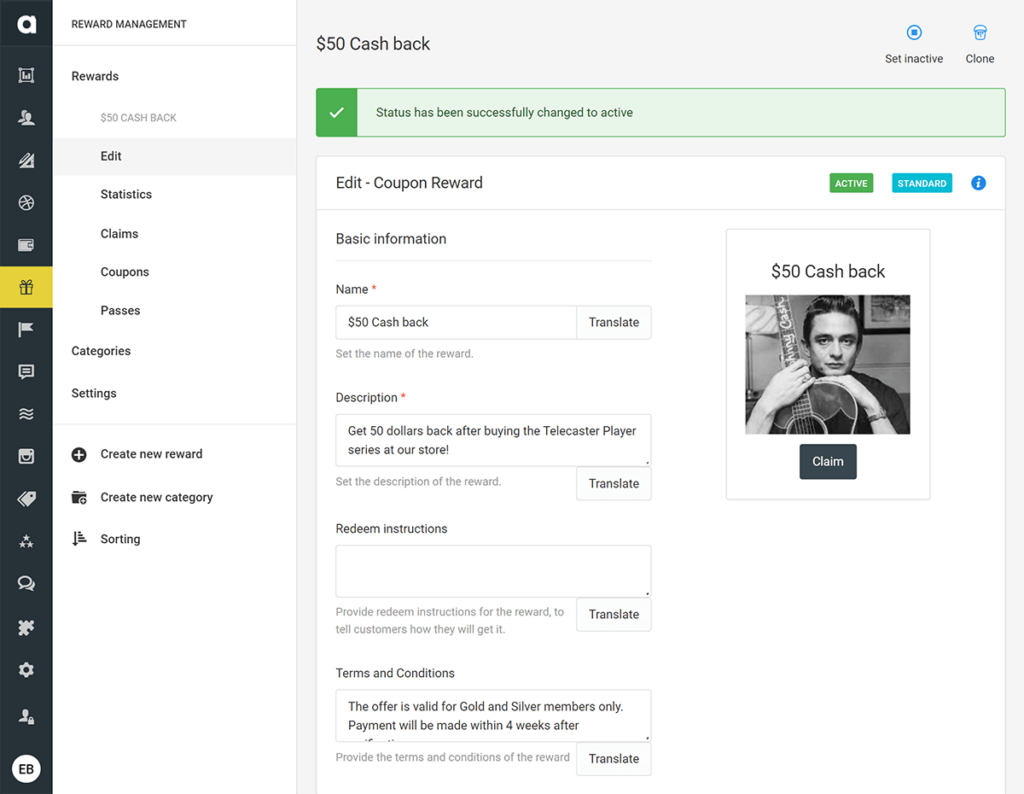
Task: Switch to the Statistics page
Action: (x=124, y=194)
